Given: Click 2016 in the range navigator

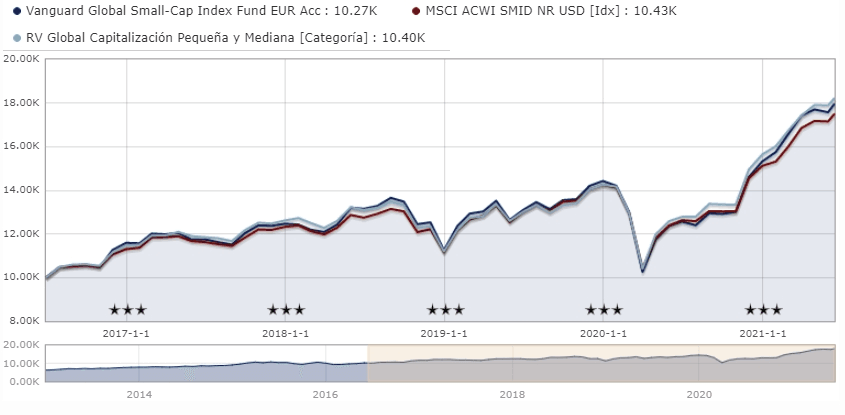Looking at the screenshot, I should click(x=325, y=395).
